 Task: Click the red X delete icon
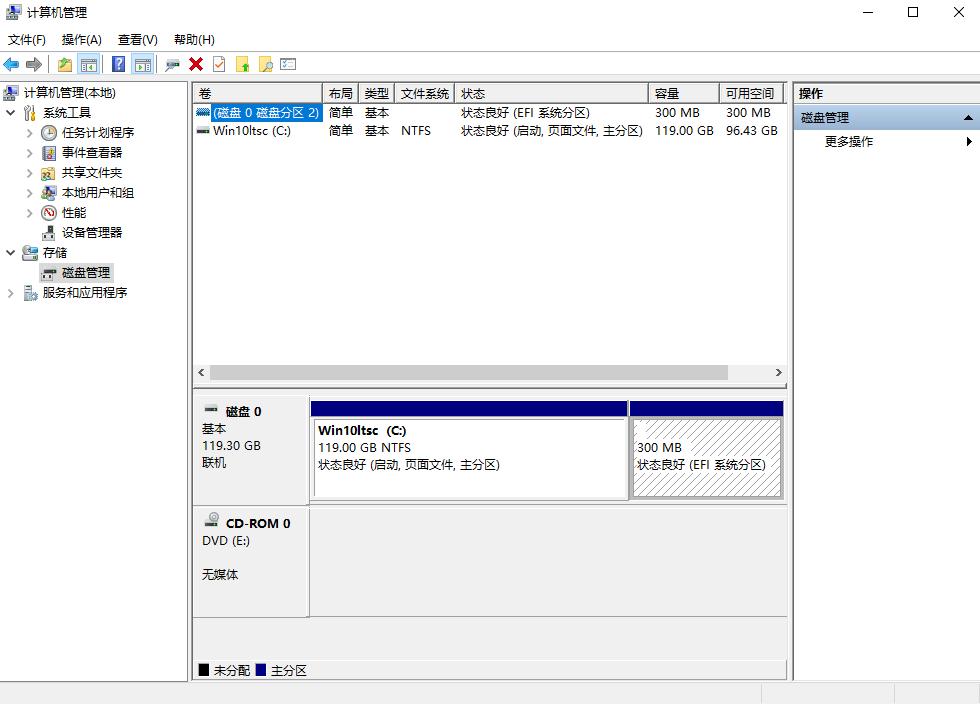click(x=196, y=63)
